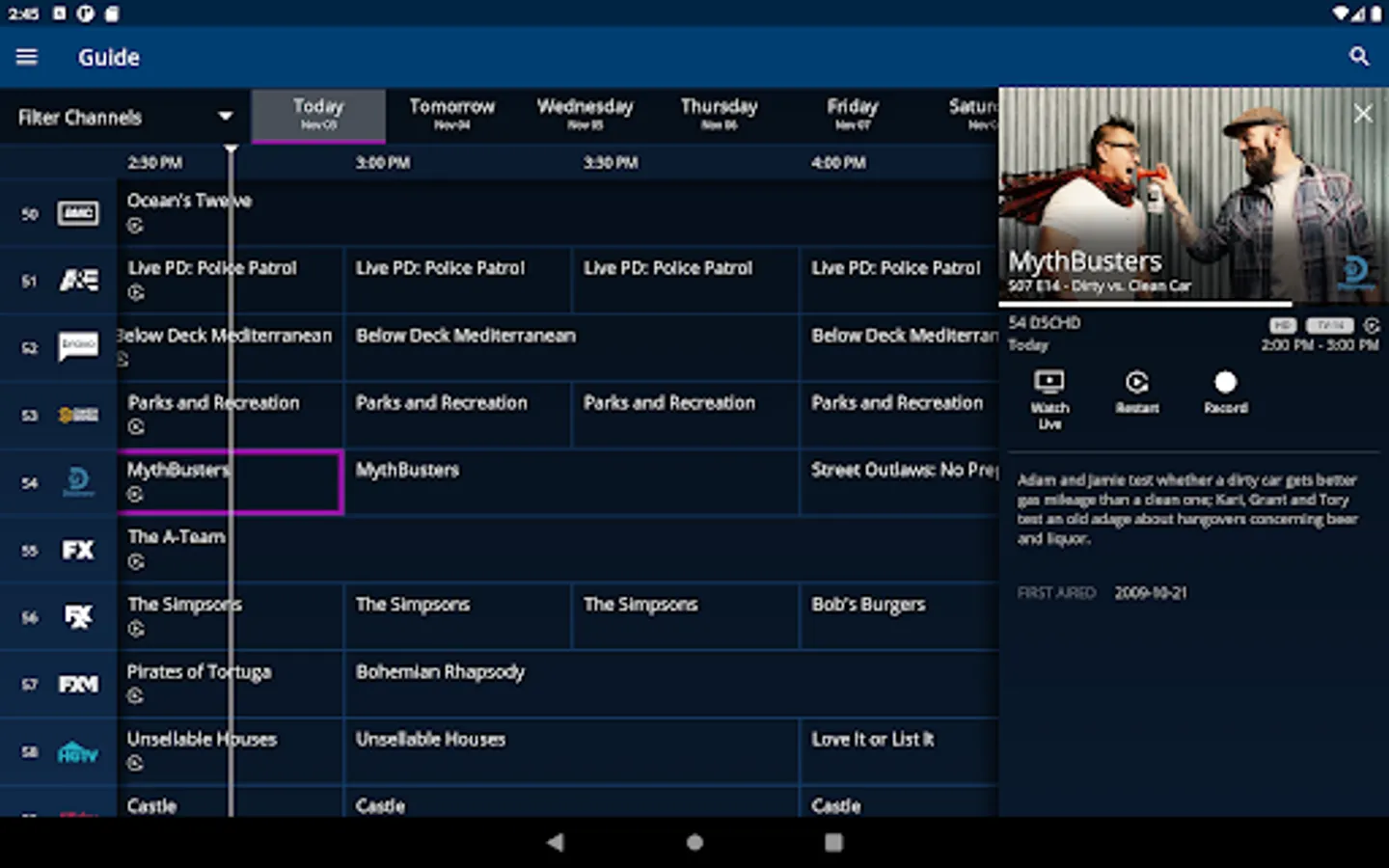The width and height of the screenshot is (1389, 868).
Task: Click the S07 E14 episode subtitle
Action: pos(1100,285)
